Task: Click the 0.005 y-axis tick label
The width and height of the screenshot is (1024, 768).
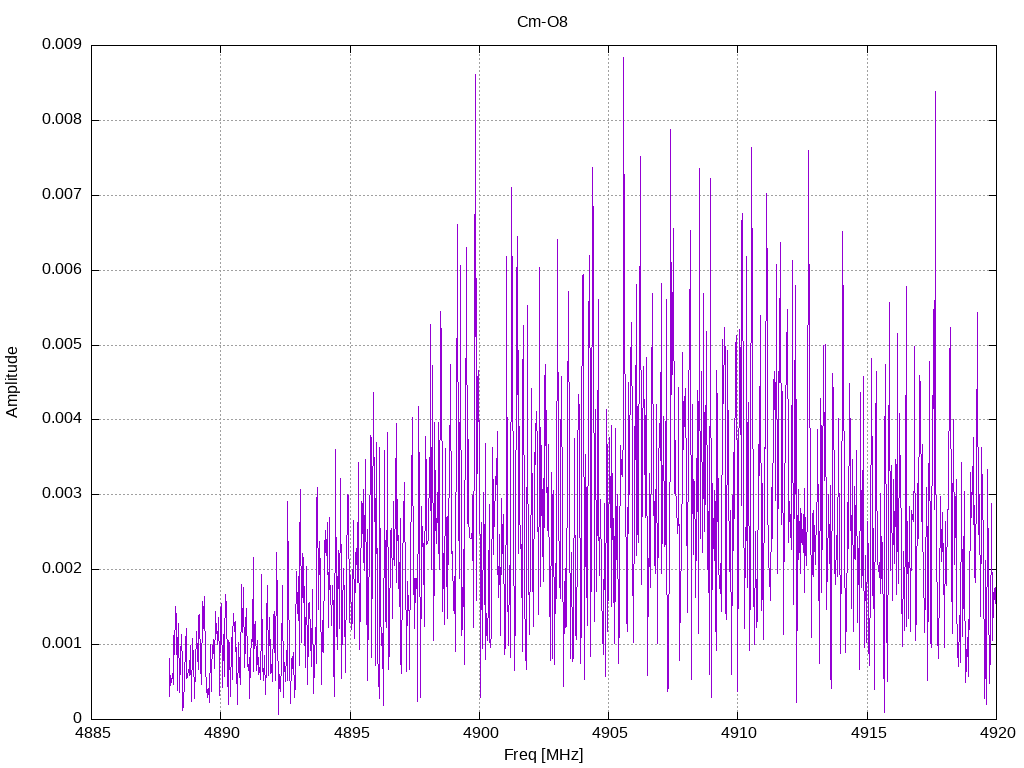Action: pyautogui.click(x=62, y=344)
